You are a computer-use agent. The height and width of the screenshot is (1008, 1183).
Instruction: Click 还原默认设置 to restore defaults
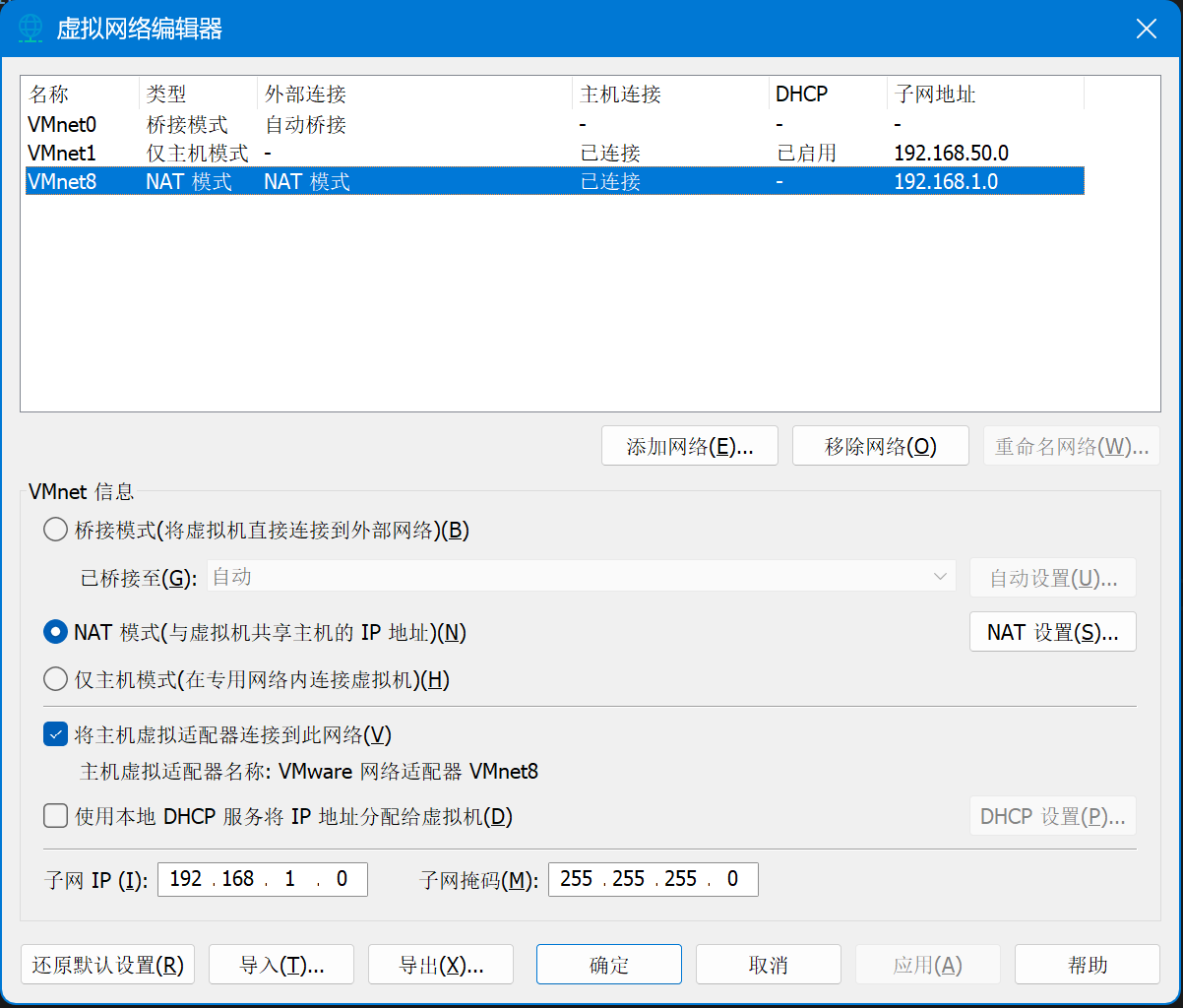pos(107,964)
